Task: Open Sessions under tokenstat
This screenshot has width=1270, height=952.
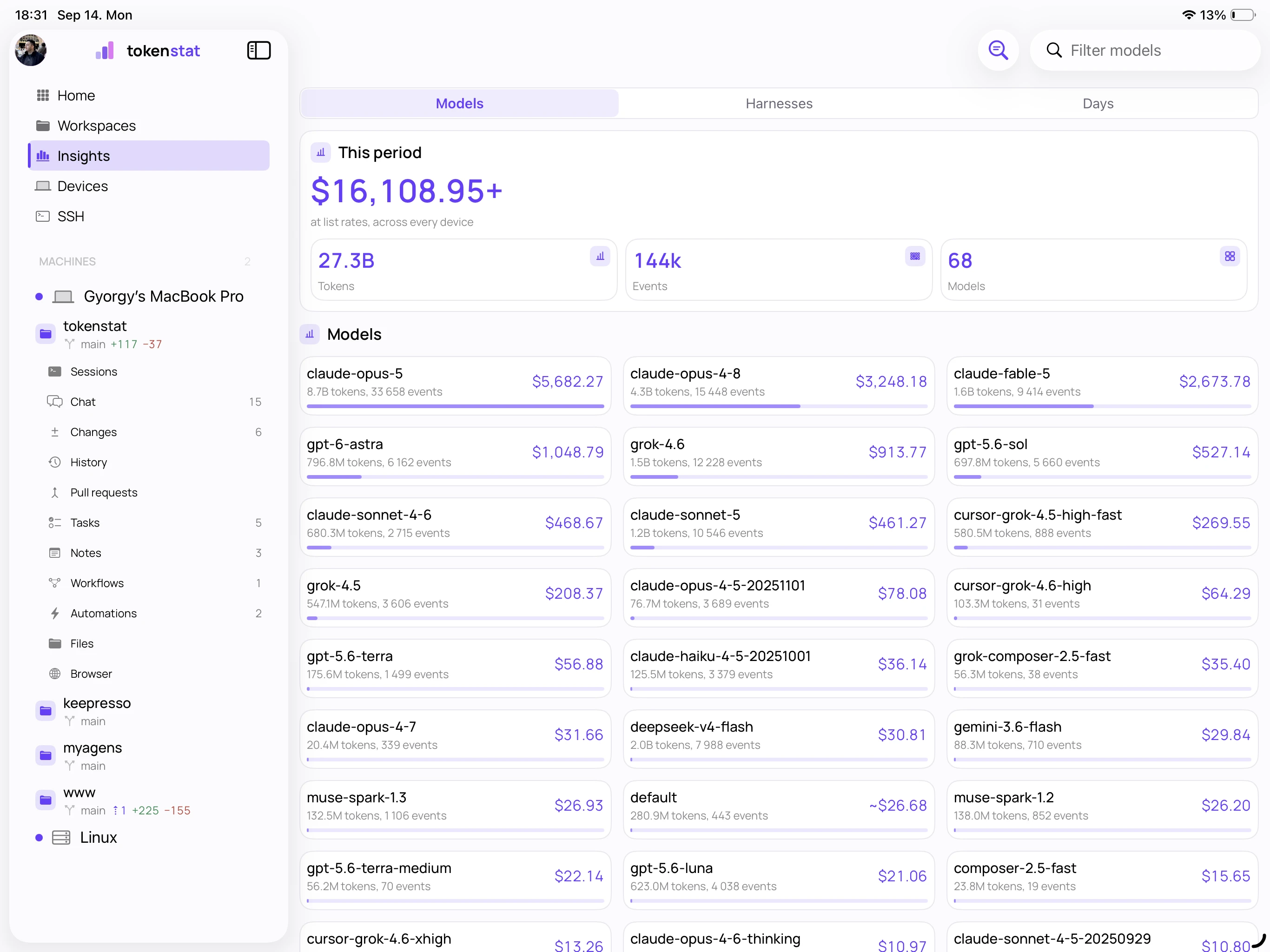Action: (x=154, y=371)
